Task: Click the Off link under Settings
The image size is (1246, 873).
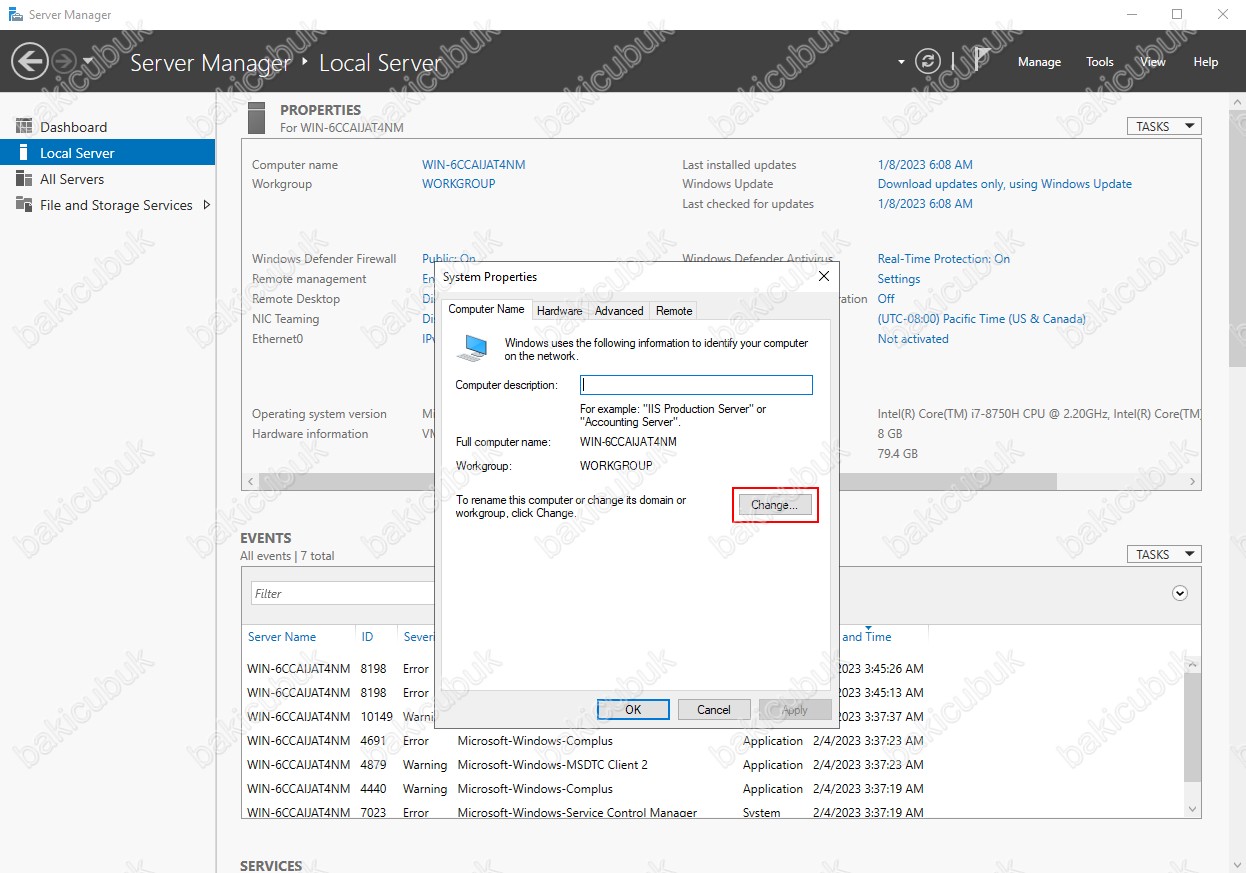Action: pos(886,299)
